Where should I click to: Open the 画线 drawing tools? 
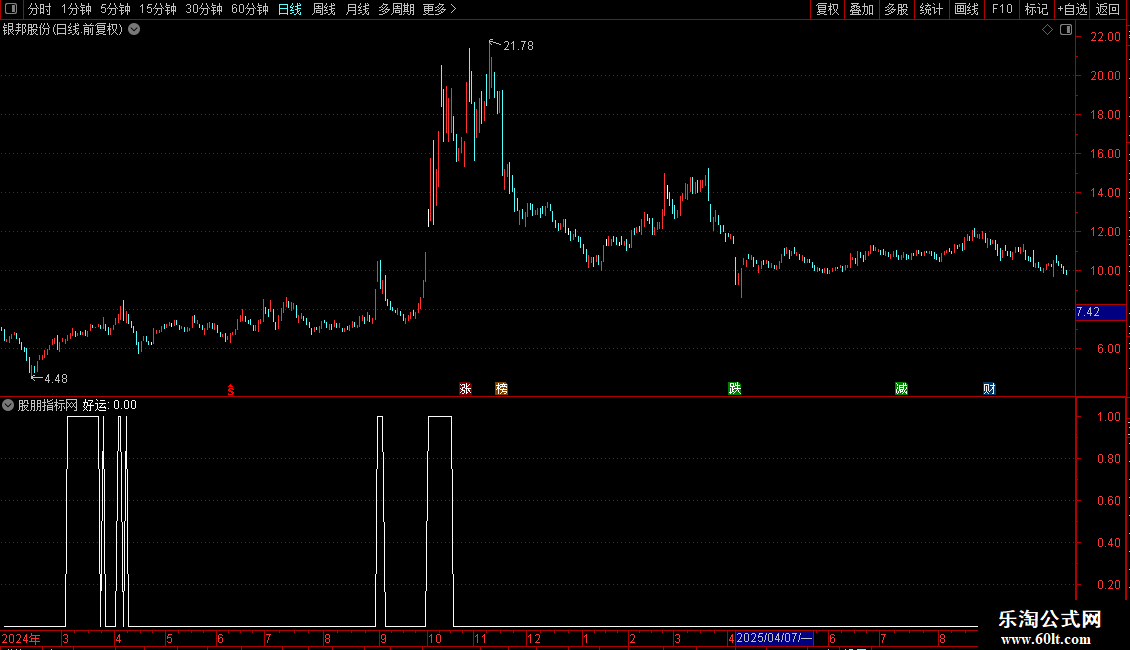pos(966,9)
